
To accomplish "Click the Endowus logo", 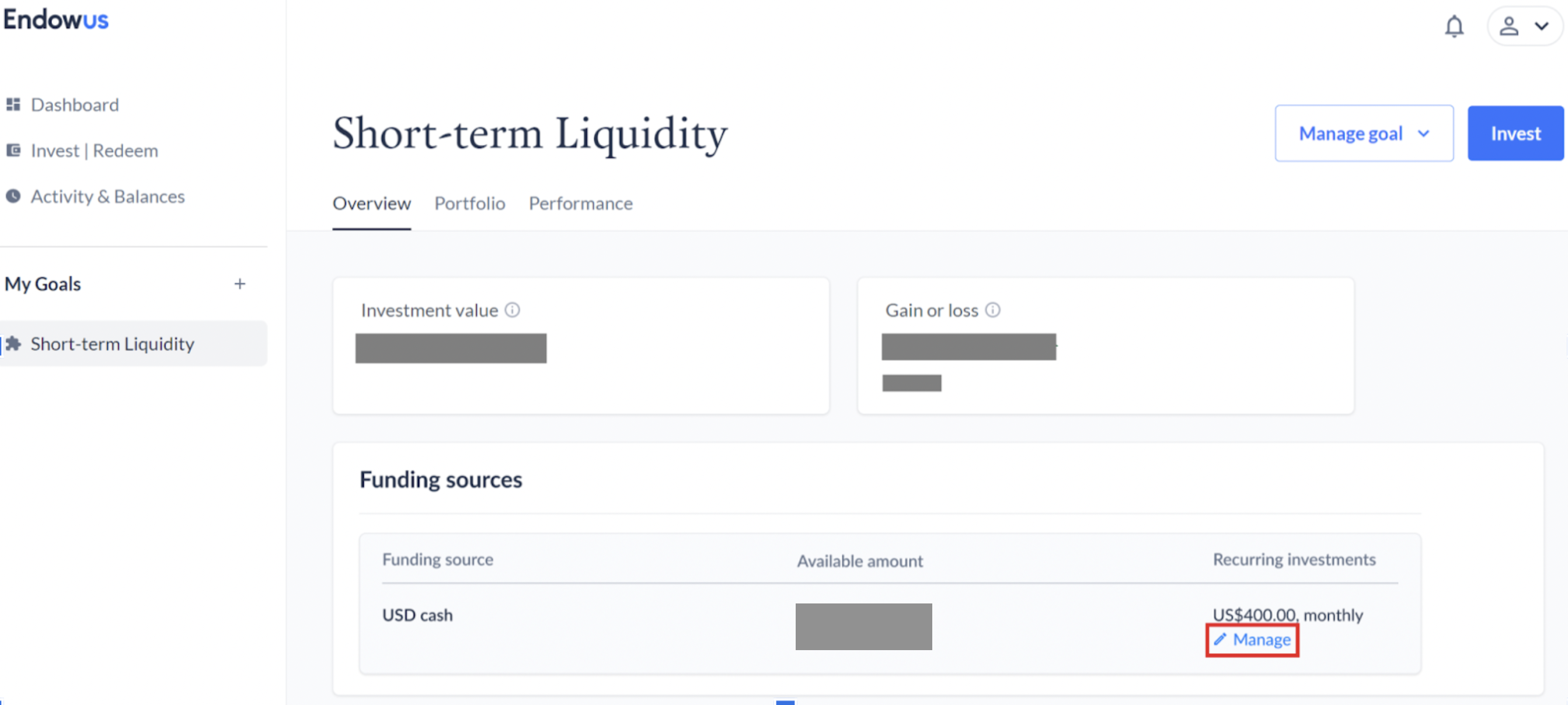I will [x=56, y=20].
